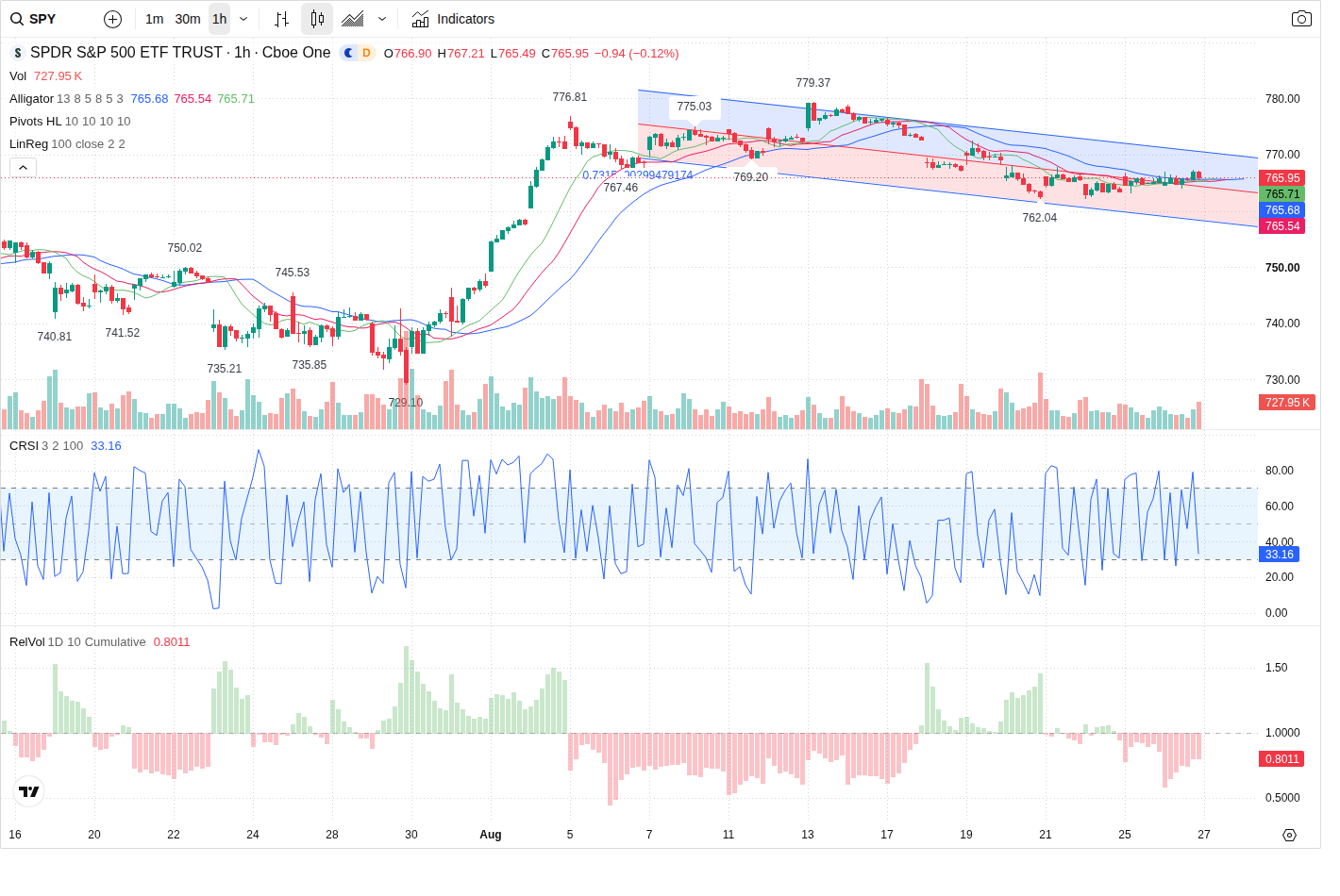Click the add symbol plus icon

pos(112,19)
